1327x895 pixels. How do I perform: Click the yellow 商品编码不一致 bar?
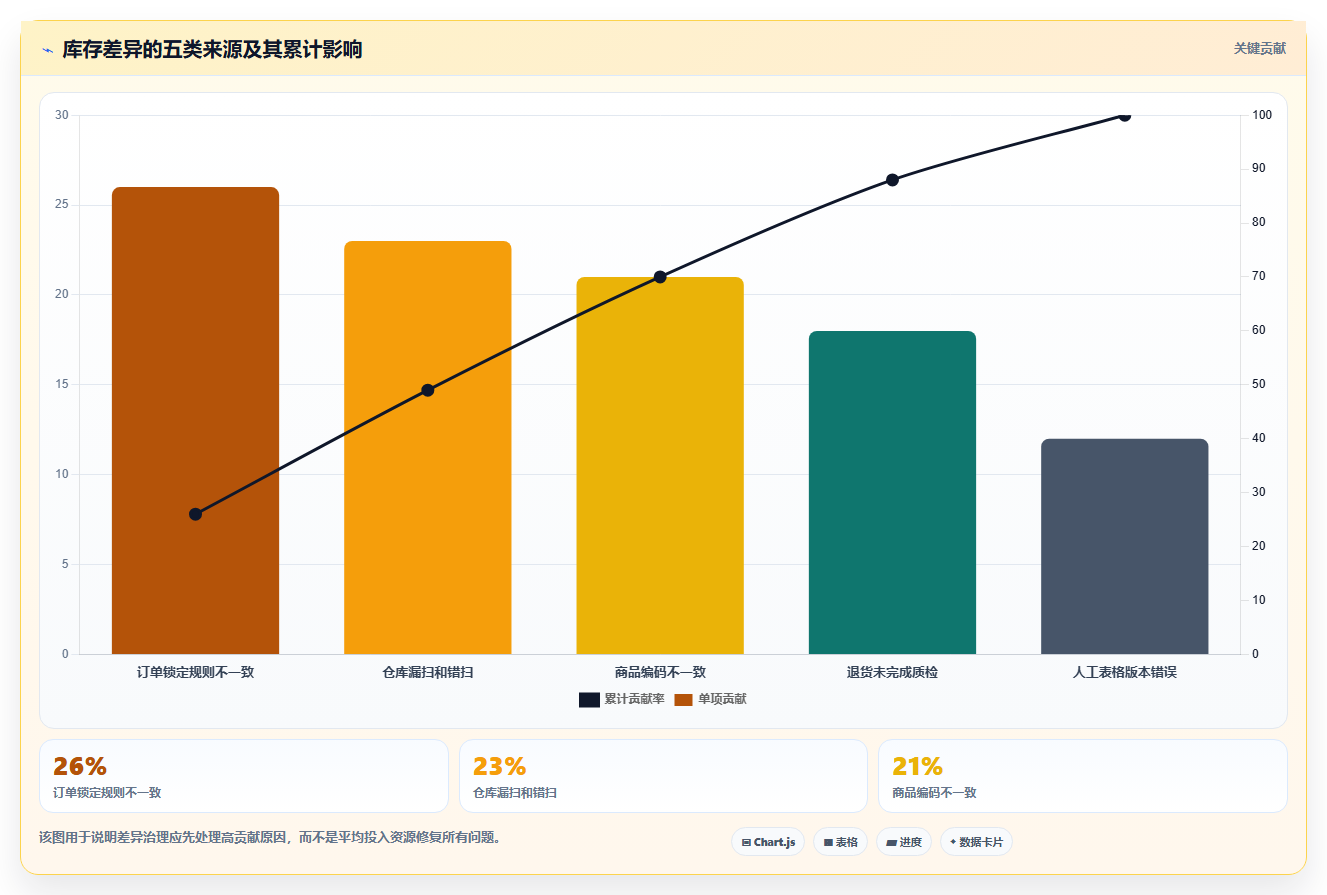point(660,465)
